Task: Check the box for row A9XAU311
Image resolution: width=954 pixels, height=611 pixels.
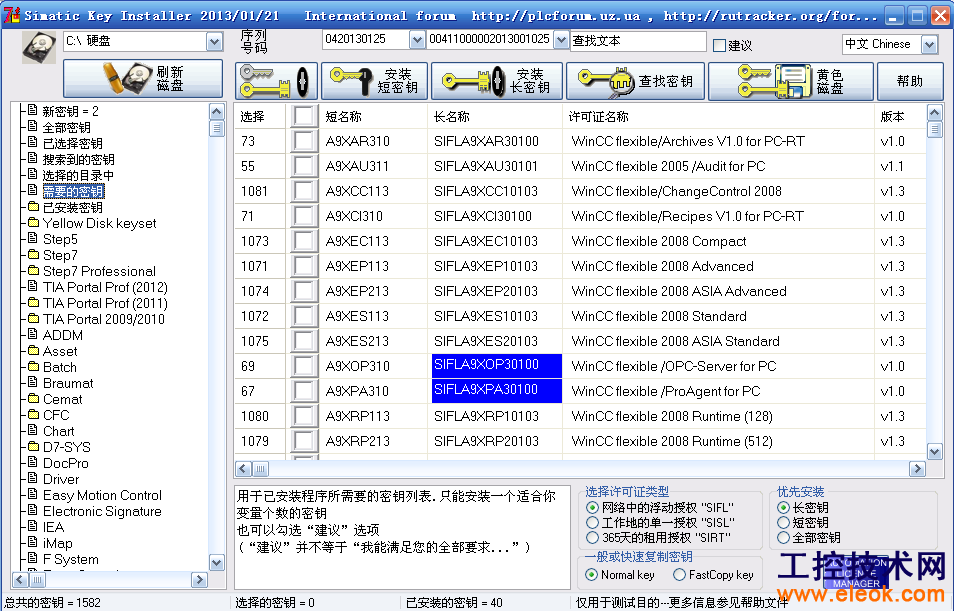Action: pos(303,166)
